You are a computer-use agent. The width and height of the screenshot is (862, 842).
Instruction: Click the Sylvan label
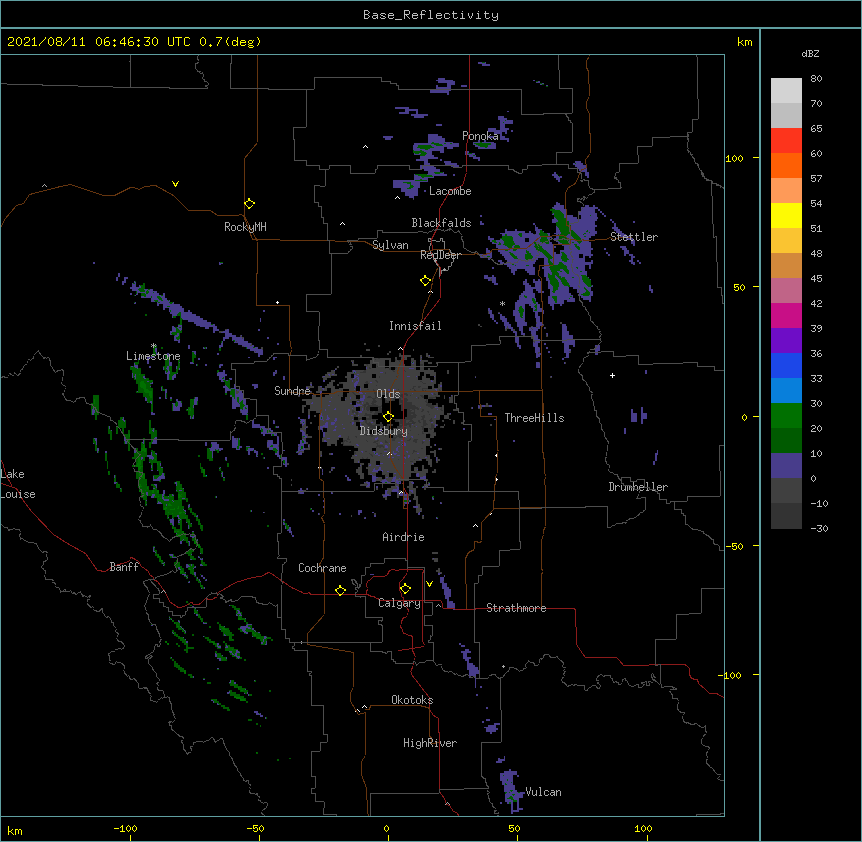(x=390, y=245)
